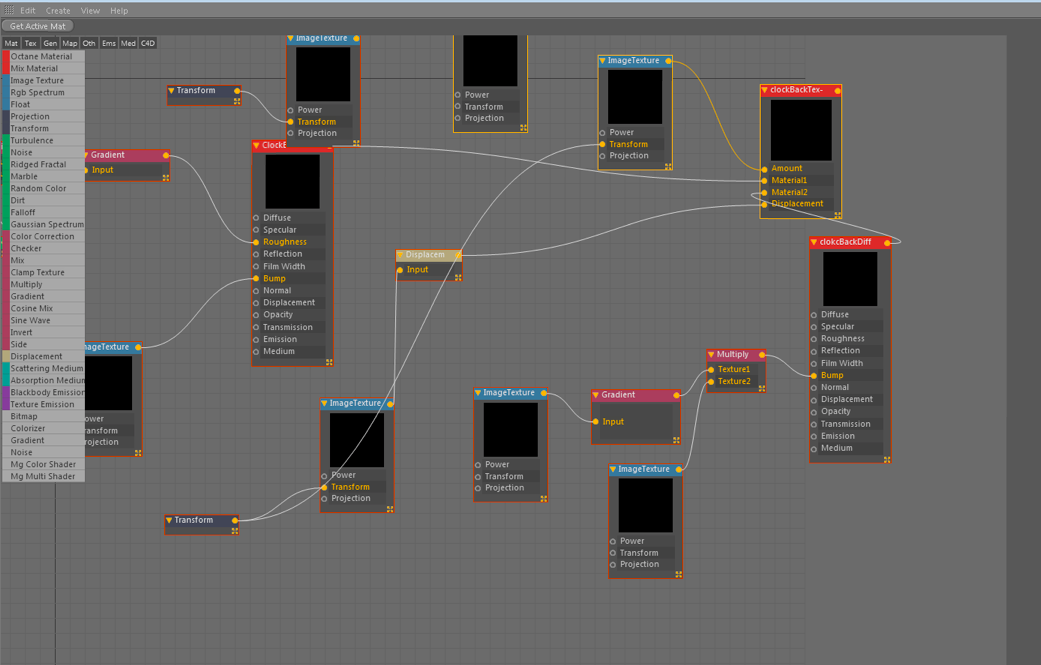Click Texture1 input port on Multiply node

click(711, 370)
